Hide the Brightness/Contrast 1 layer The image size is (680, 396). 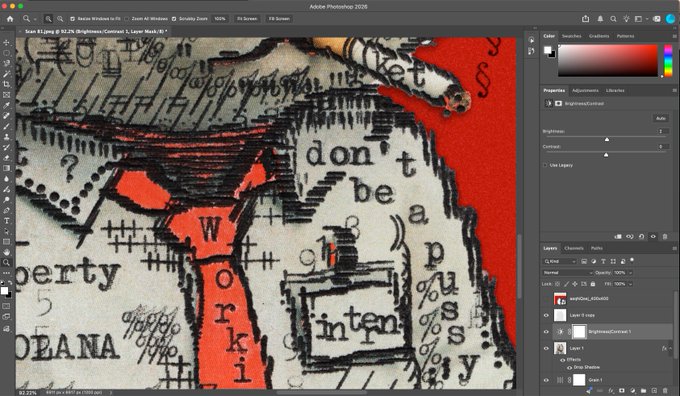pyautogui.click(x=546, y=332)
